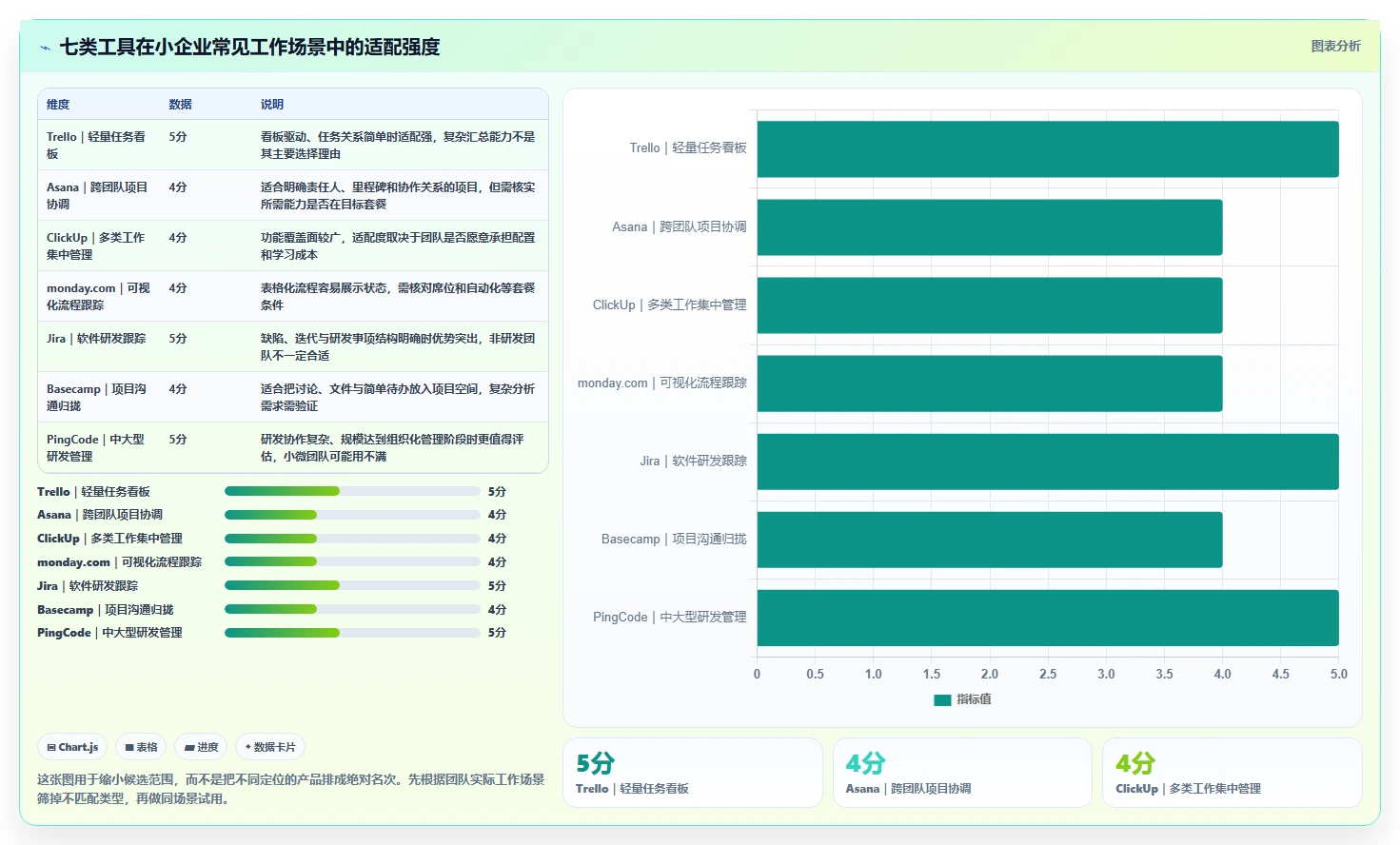Click progress list label 'monday.com｜可视化流程跟踪'
This screenshot has width=1400, height=845.
click(x=119, y=562)
